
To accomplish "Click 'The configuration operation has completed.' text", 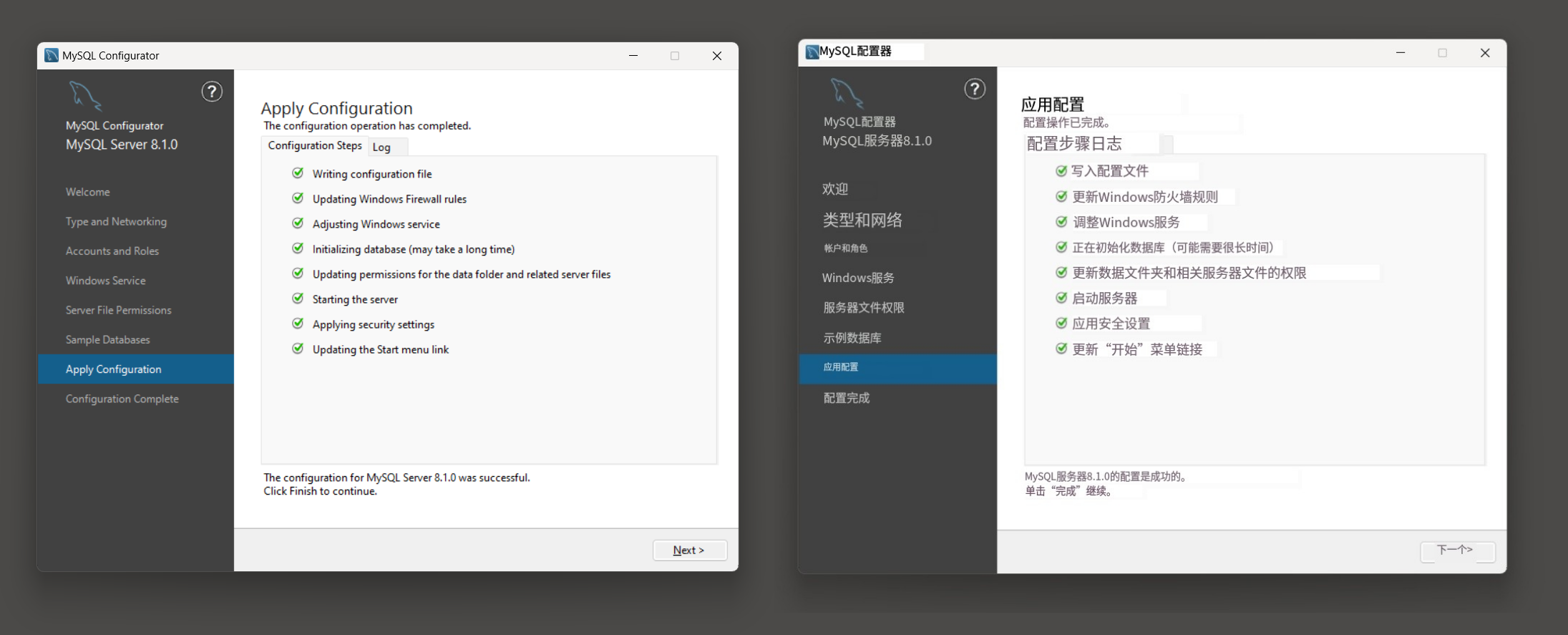I will [367, 126].
